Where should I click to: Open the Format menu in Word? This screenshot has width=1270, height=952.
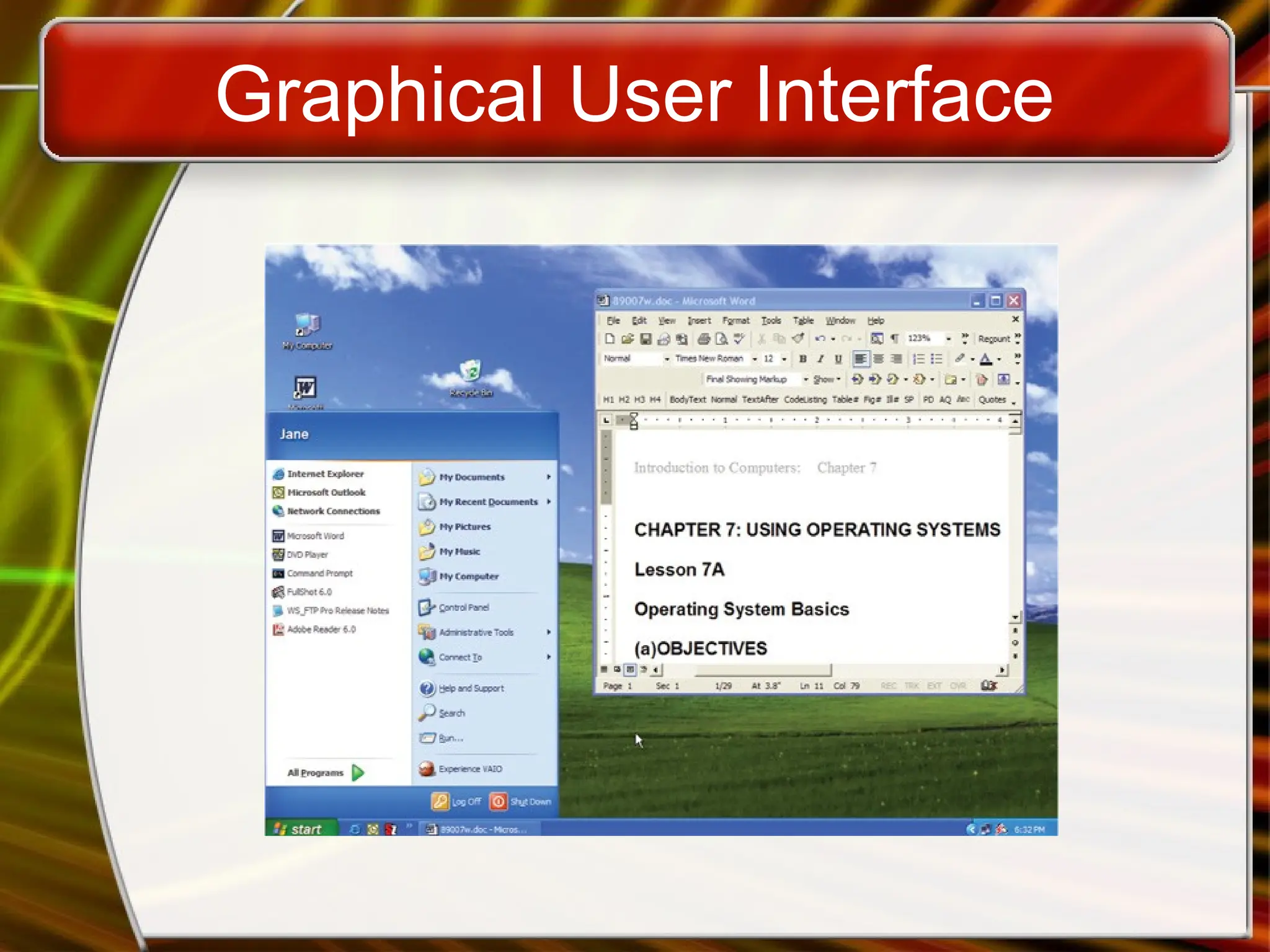(736, 320)
